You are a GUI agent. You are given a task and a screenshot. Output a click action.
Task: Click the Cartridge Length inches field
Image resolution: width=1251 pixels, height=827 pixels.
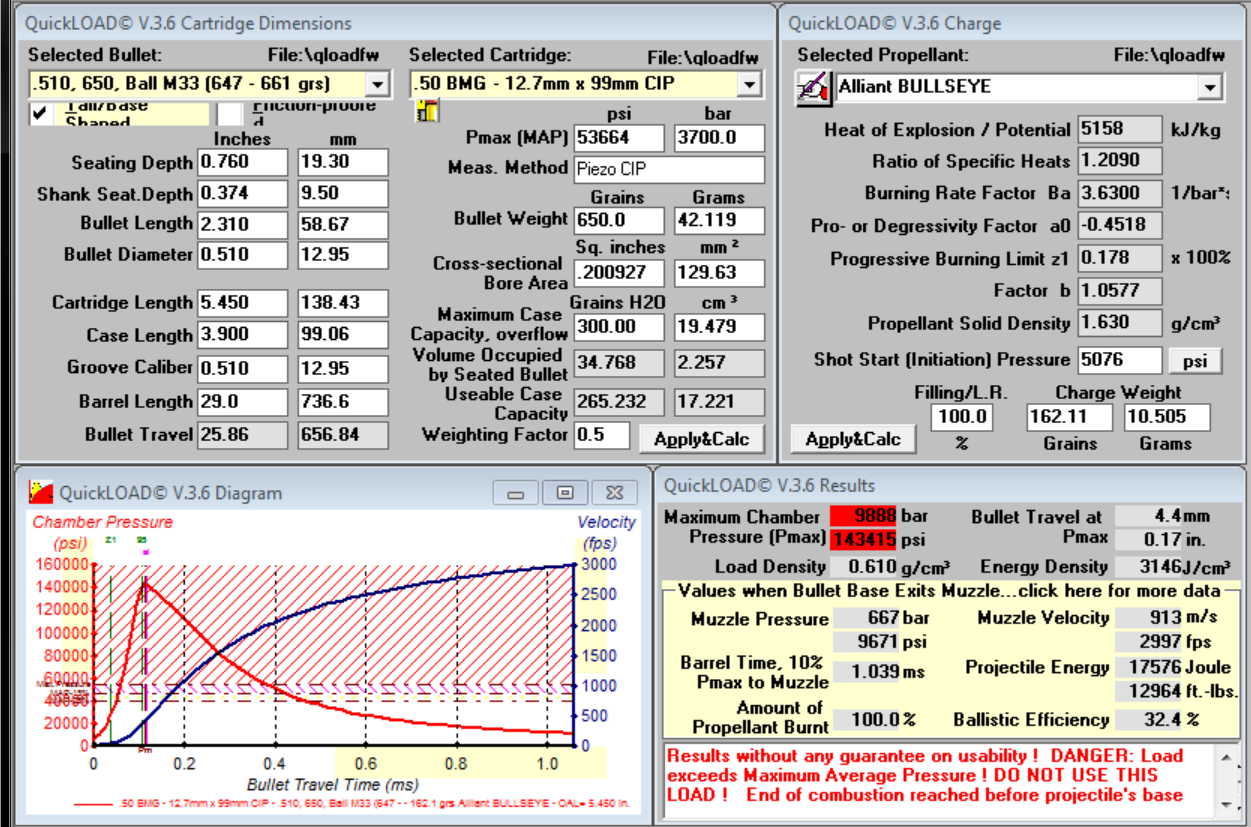point(243,303)
